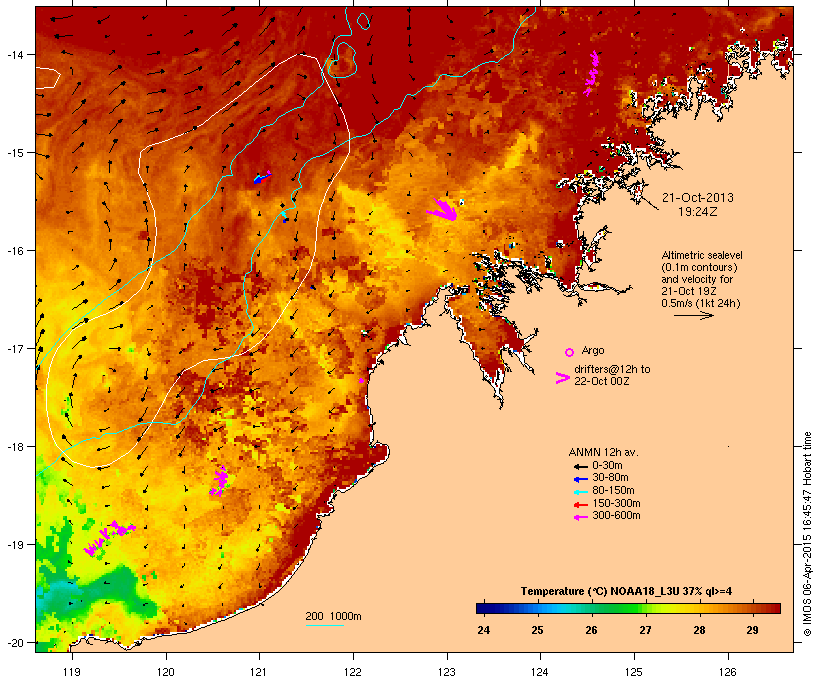Click the vertical IMOS copyright timestamp text
The height and width of the screenshot is (680, 820).
coord(808,534)
